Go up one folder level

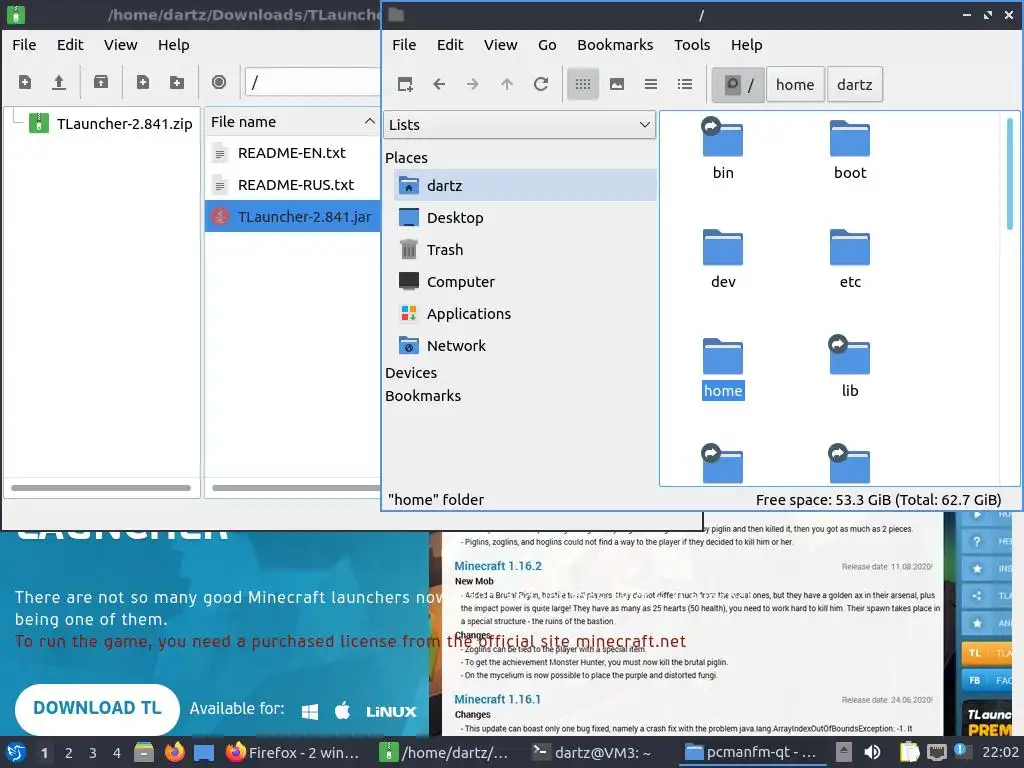(x=507, y=84)
